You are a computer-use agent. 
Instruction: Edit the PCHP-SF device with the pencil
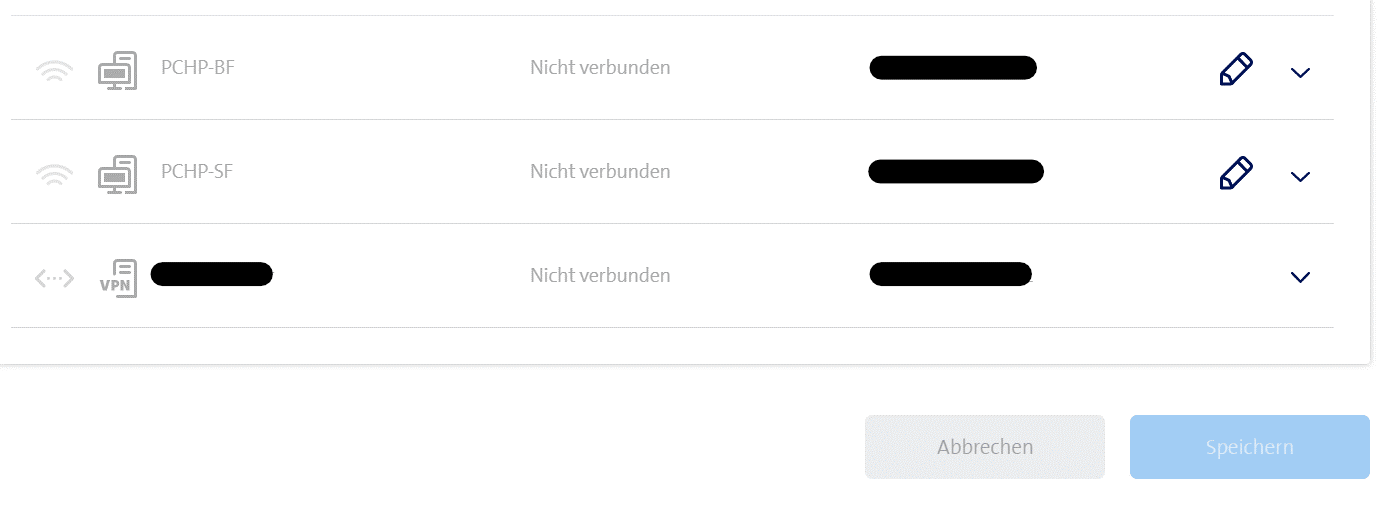(1235, 173)
